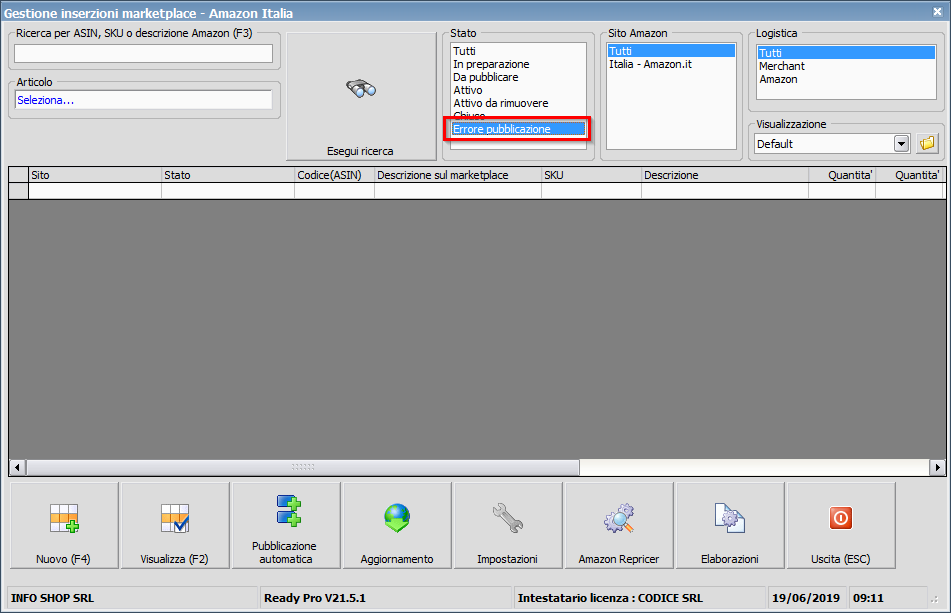Click the yellow folder icon beside Visualizzazione
The width and height of the screenshot is (951, 613).
(x=927, y=144)
